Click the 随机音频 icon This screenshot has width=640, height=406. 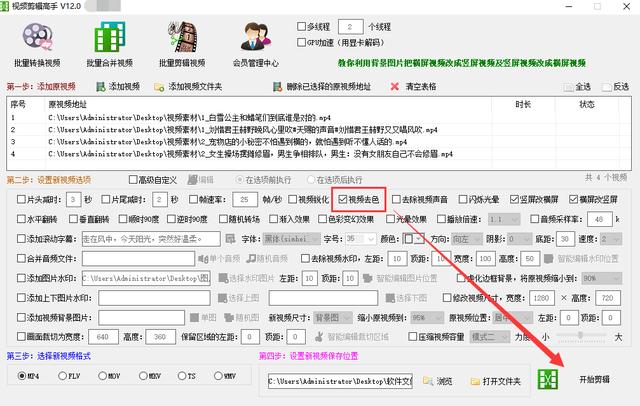(250, 258)
